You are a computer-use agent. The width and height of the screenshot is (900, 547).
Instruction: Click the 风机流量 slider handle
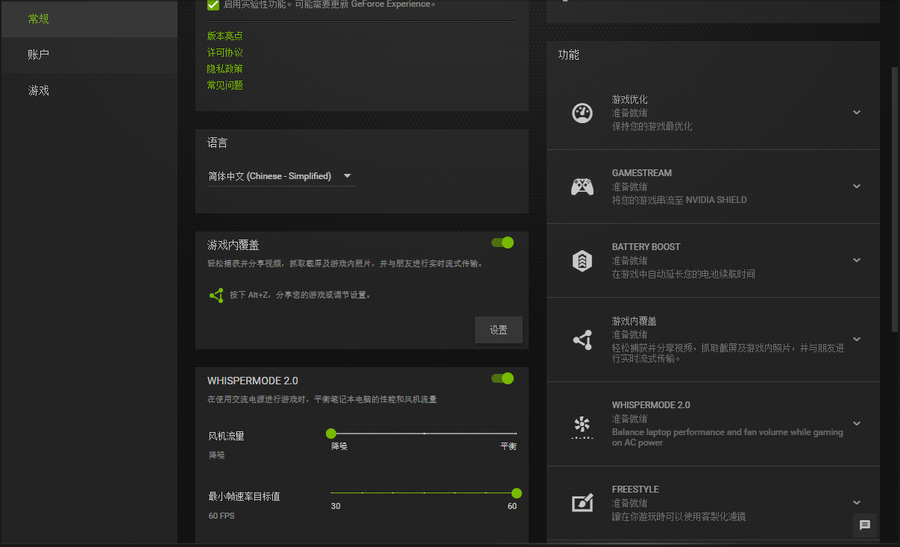tap(331, 433)
